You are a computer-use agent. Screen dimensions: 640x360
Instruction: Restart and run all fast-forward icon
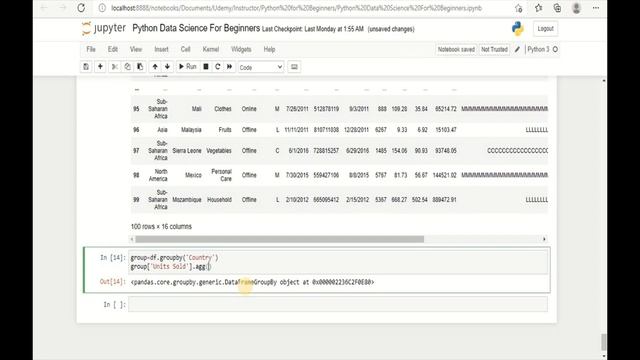click(229, 67)
